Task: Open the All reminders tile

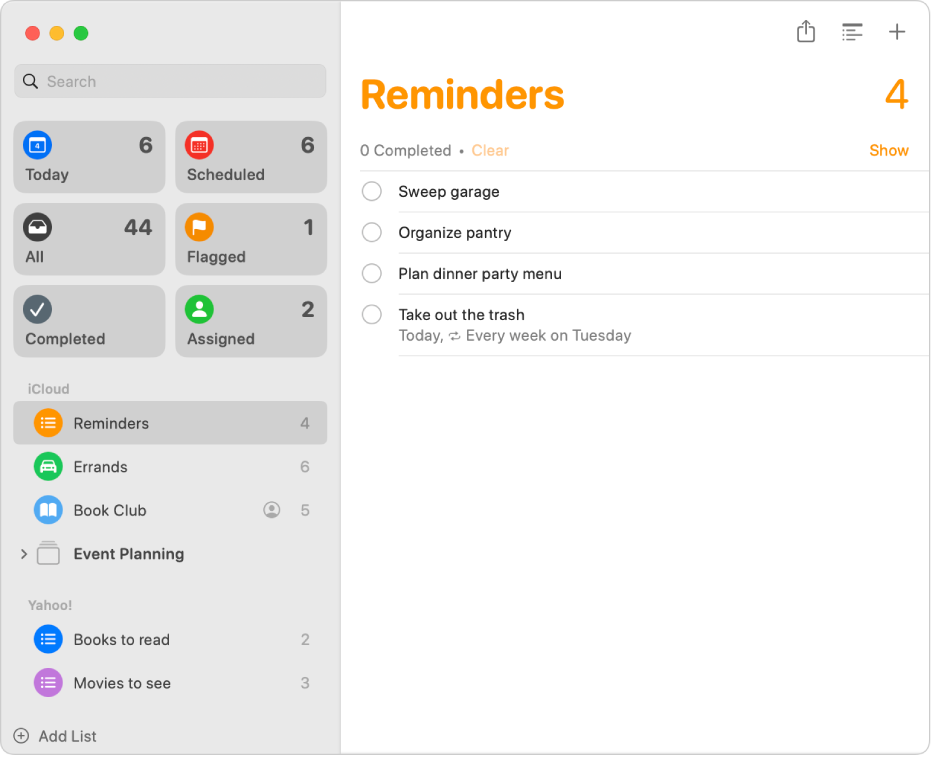Action: [x=89, y=239]
